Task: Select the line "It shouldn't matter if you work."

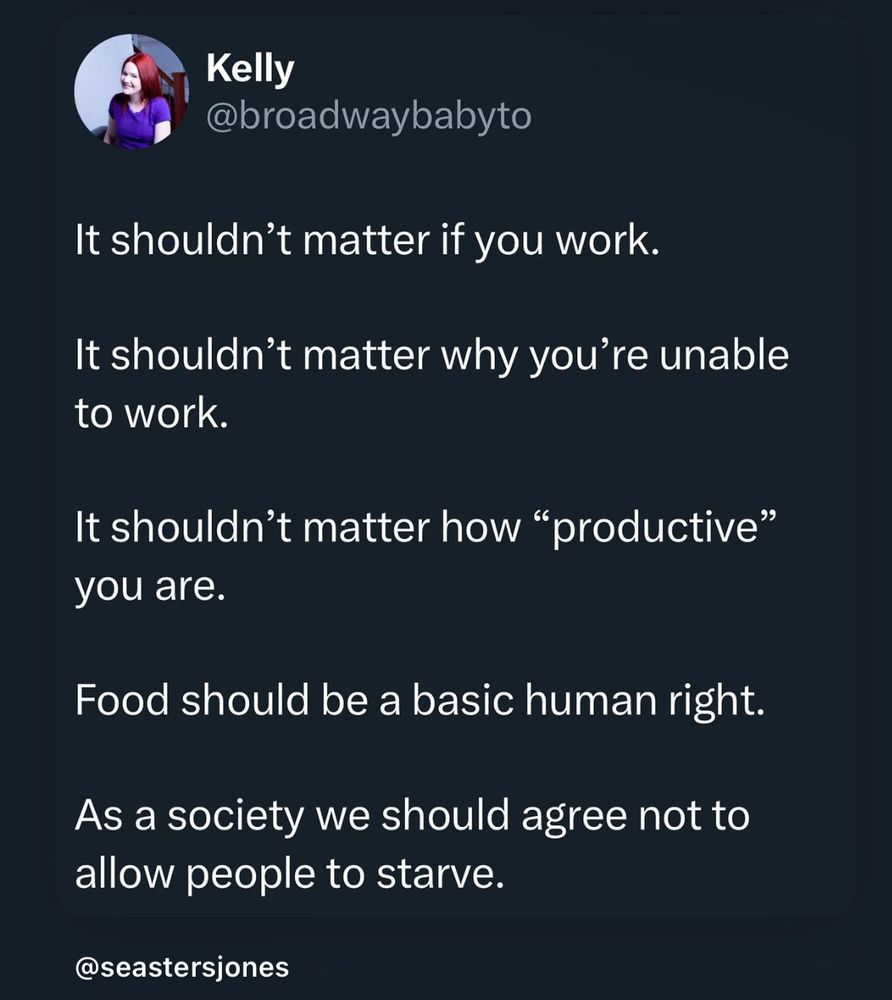Action: pos(367,241)
